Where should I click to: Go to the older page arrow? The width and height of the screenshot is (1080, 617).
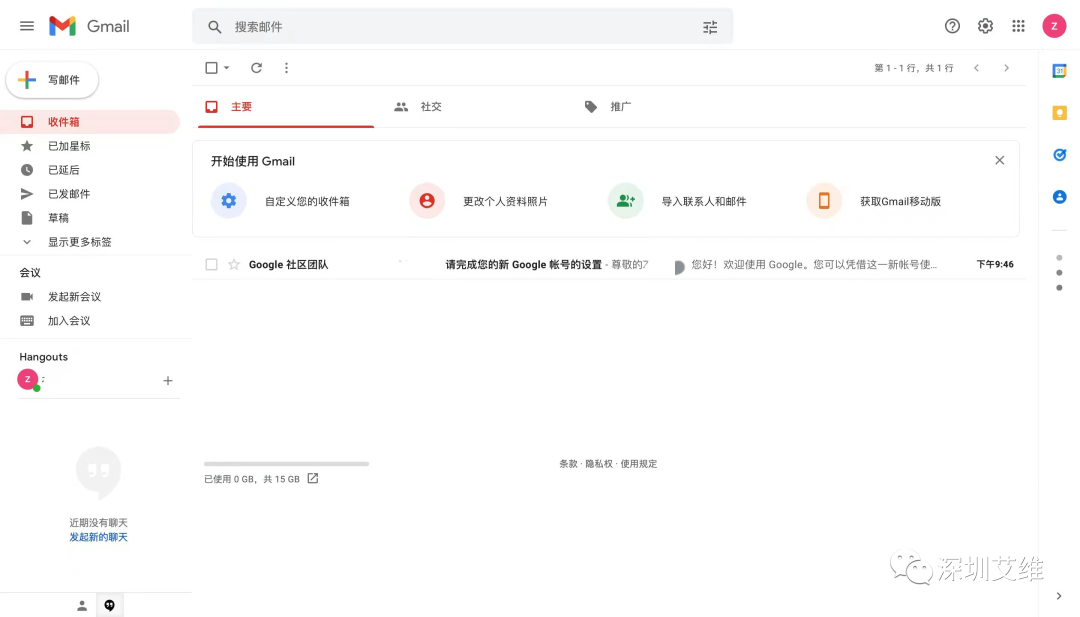pos(1006,67)
